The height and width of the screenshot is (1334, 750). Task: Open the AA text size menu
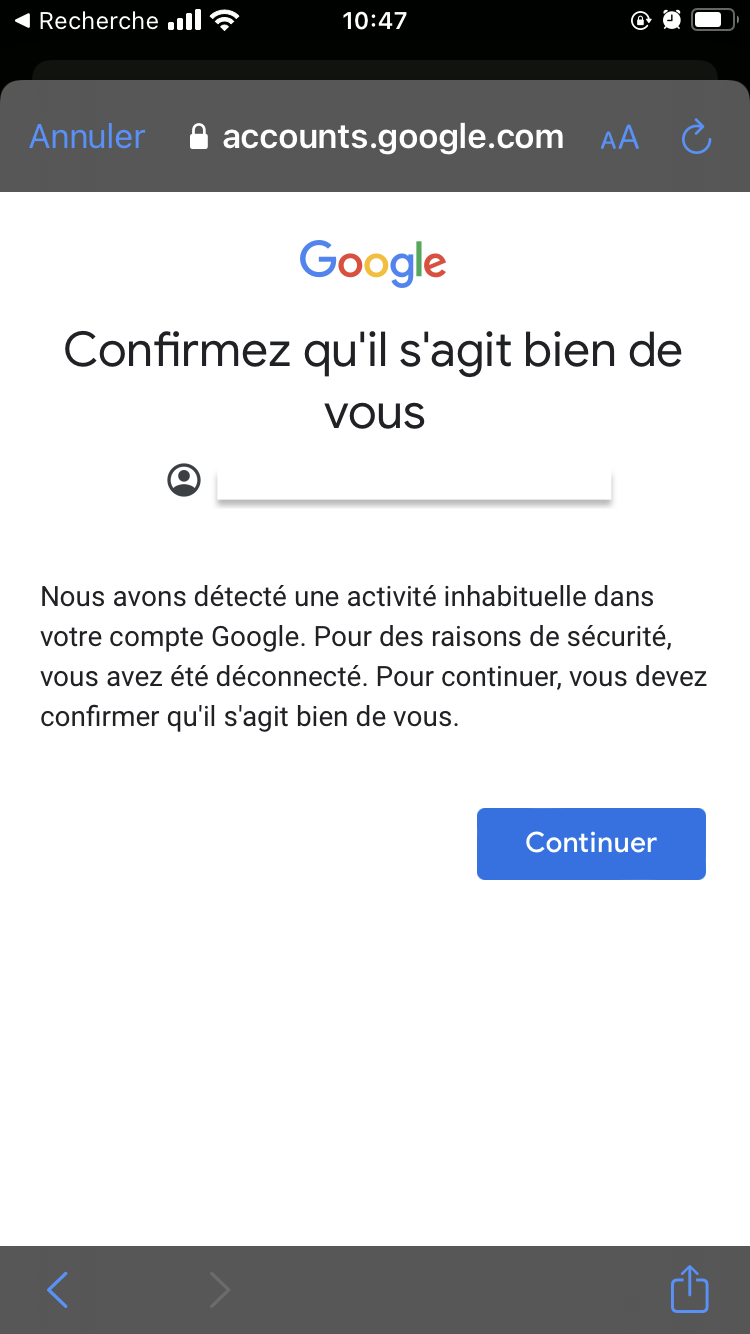tap(619, 138)
